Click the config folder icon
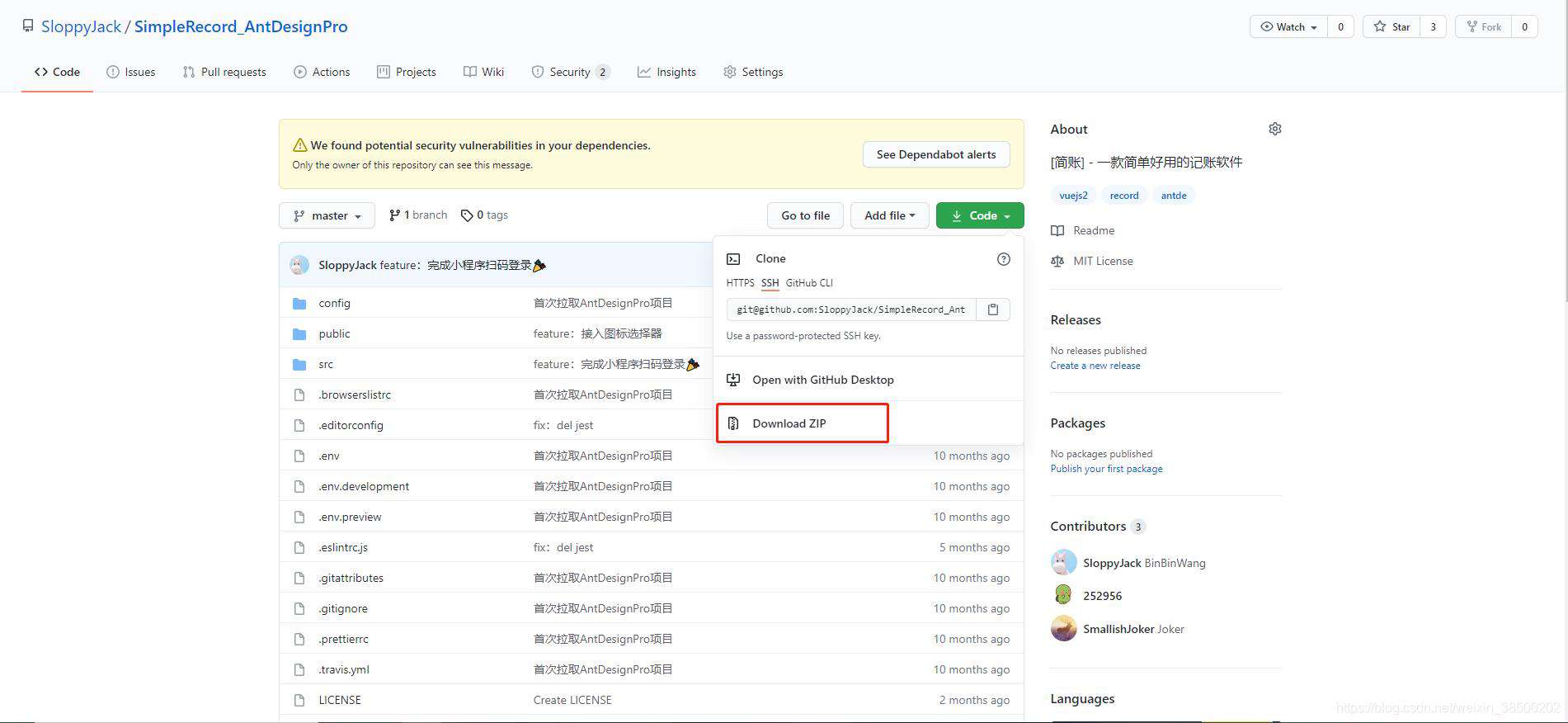 [x=299, y=303]
